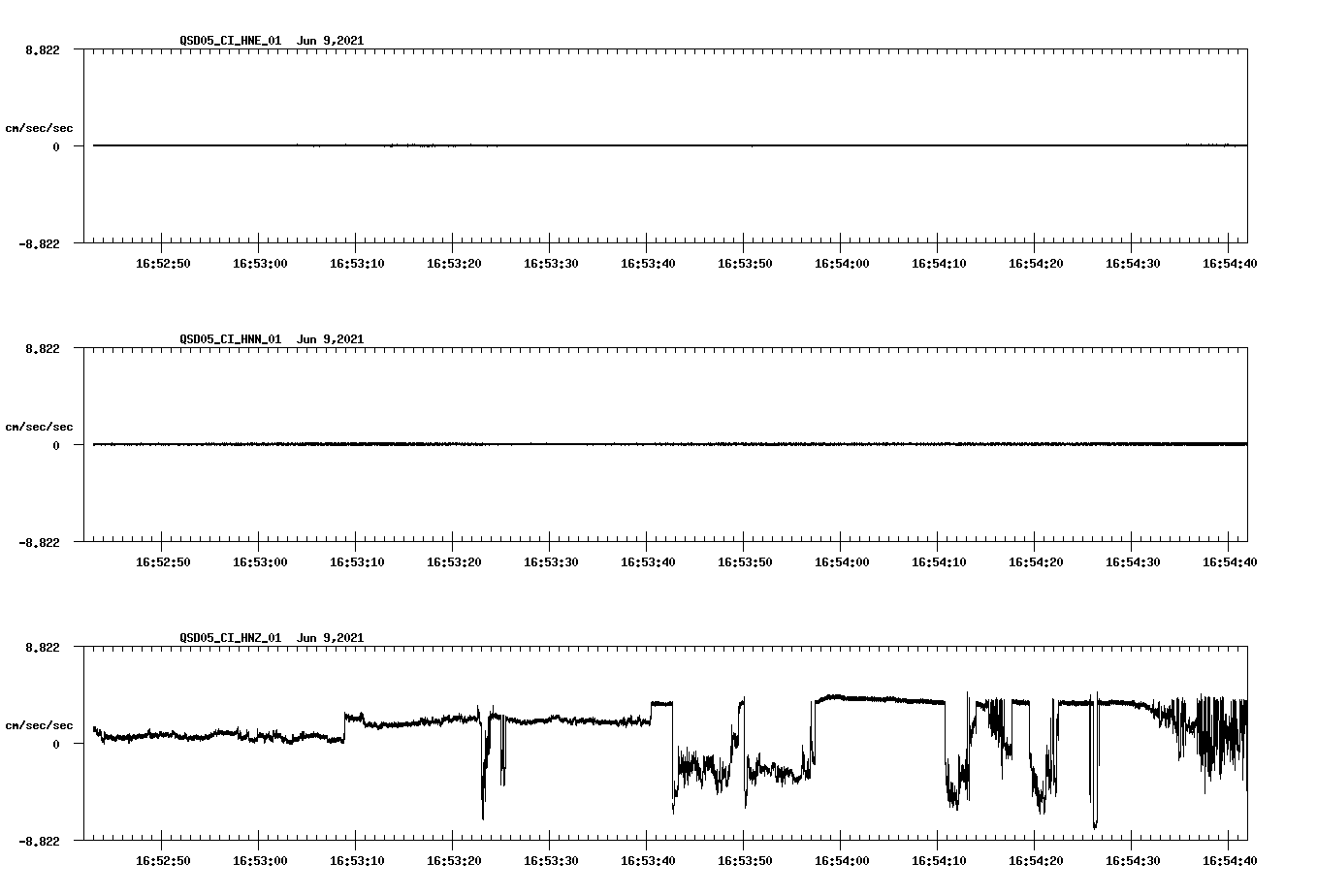
Task: Select the 8.822 upper limit on HNN plot
Action: click(x=42, y=348)
